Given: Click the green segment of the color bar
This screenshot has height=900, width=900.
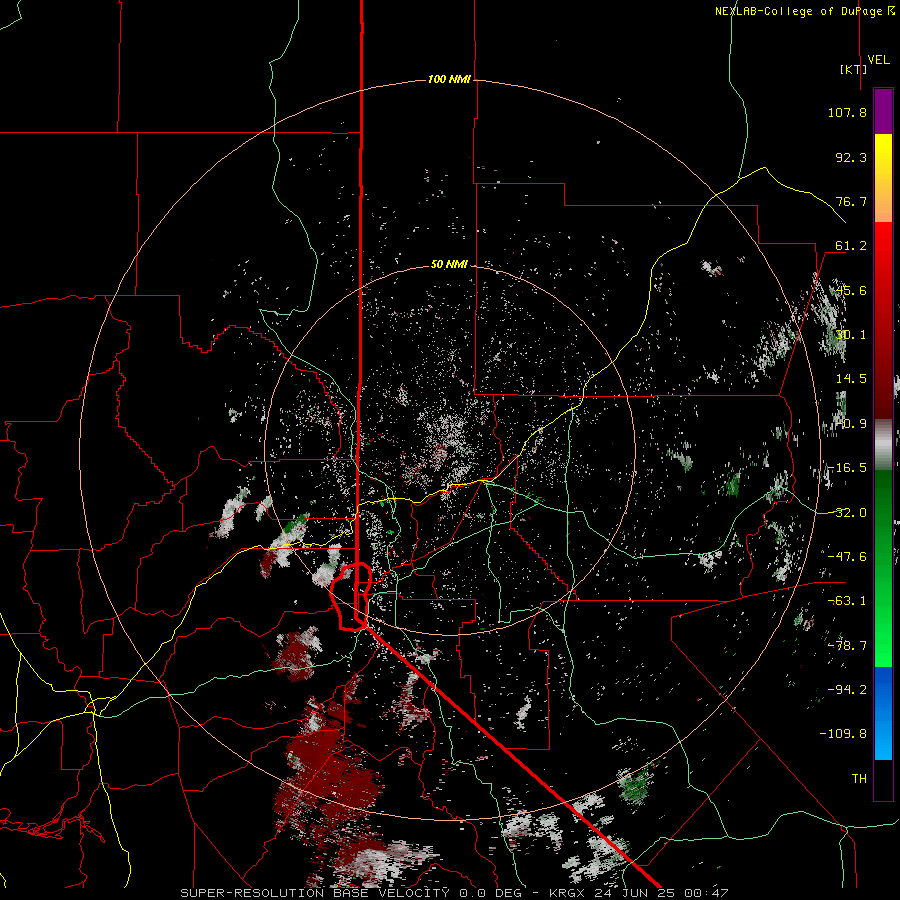Looking at the screenshot, I should 883,568.
